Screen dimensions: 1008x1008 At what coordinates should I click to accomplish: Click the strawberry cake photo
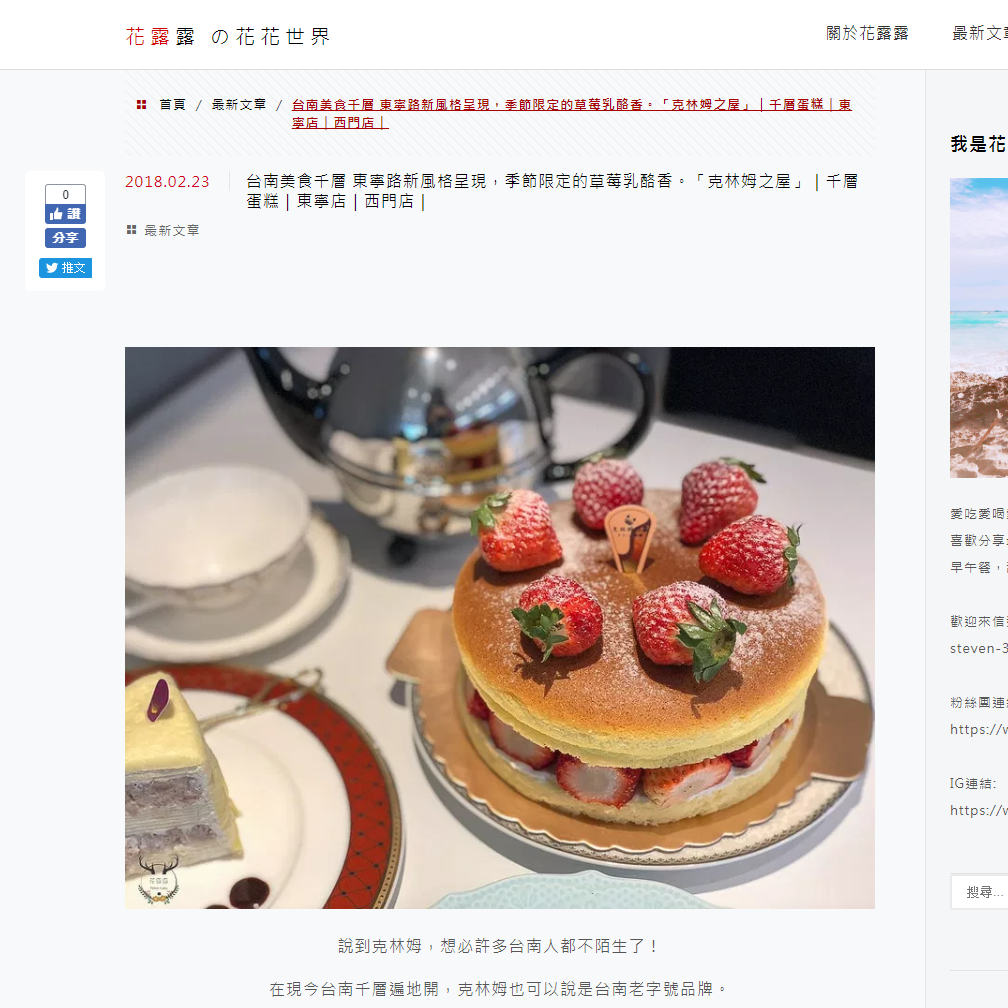pyautogui.click(x=500, y=627)
